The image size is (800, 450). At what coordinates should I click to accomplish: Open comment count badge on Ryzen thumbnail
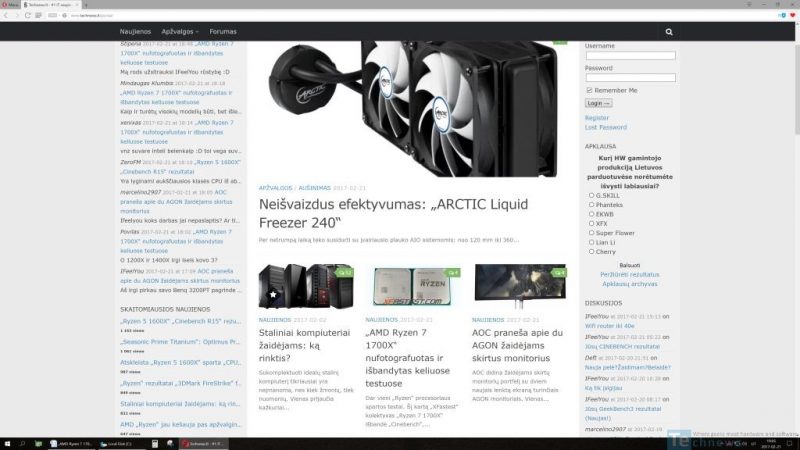(x=453, y=272)
